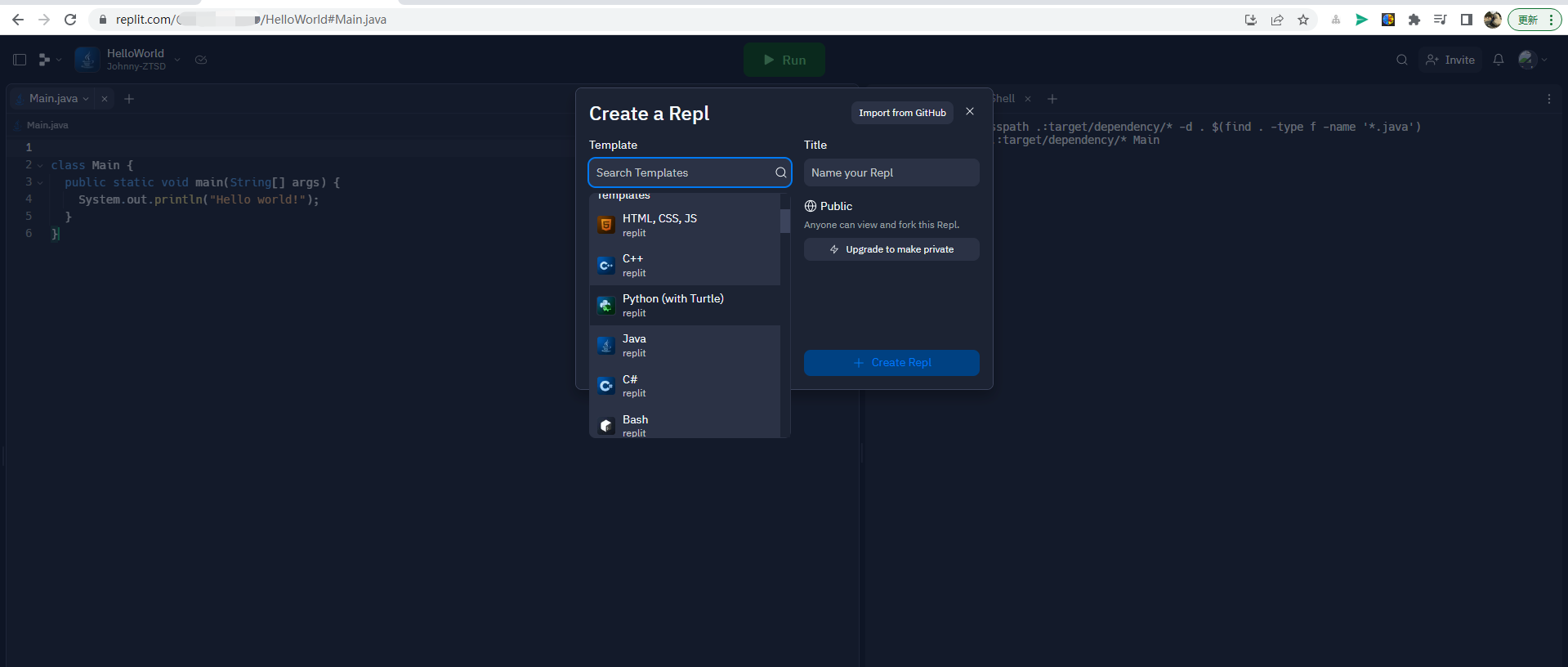Collapse the code fold on line 2
This screenshot has height=667, width=1568.
click(x=40, y=165)
